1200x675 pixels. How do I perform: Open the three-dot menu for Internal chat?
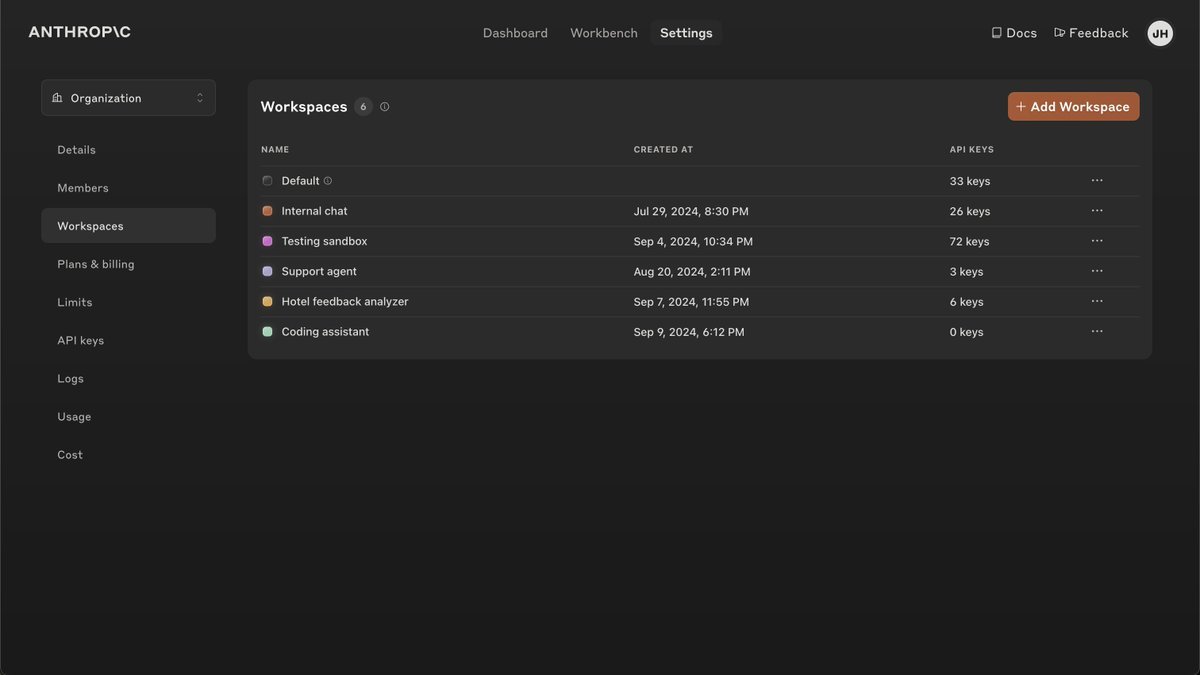[x=1097, y=211]
